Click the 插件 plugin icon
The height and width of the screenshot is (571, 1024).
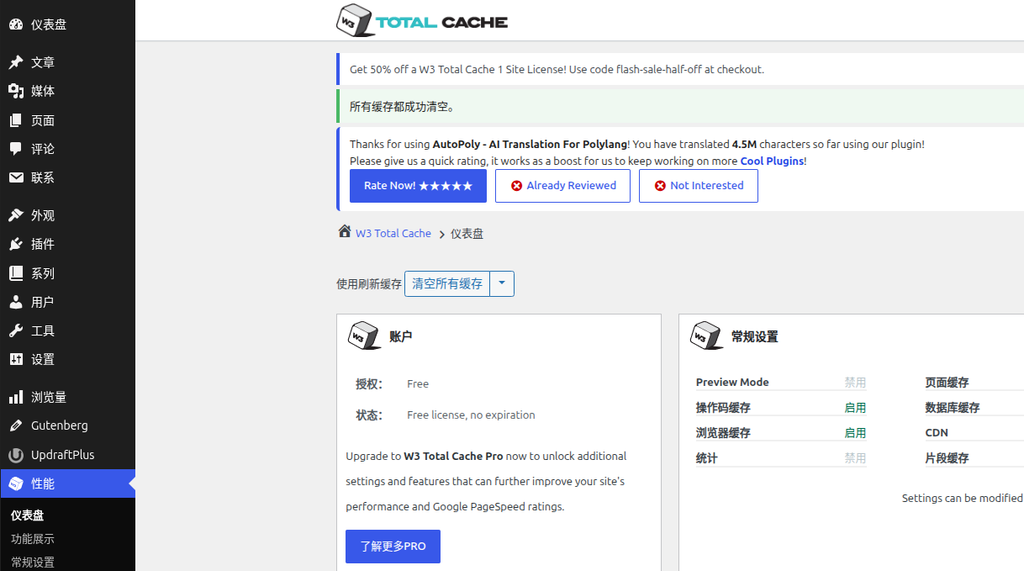pyautogui.click(x=16, y=244)
